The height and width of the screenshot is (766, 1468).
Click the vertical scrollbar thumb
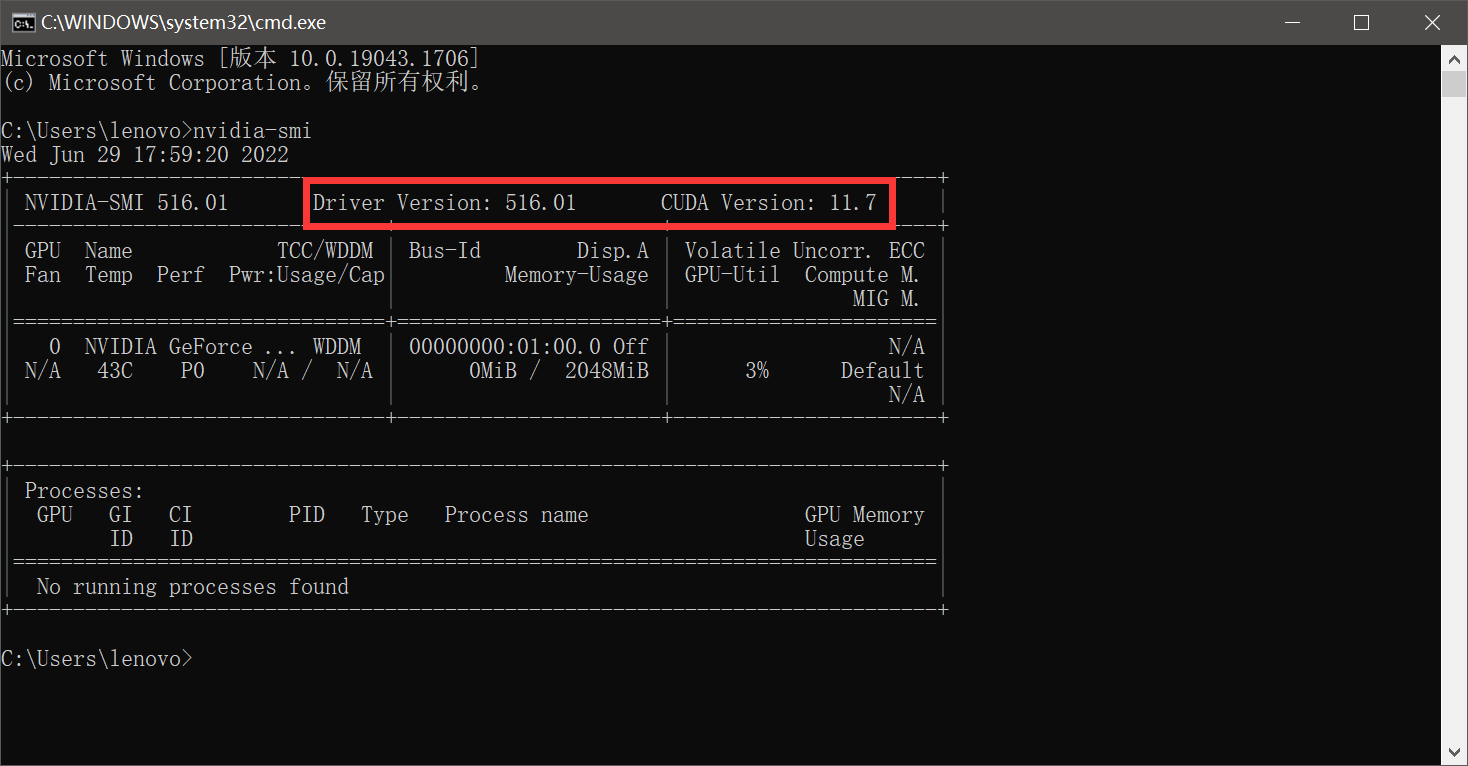click(1455, 84)
